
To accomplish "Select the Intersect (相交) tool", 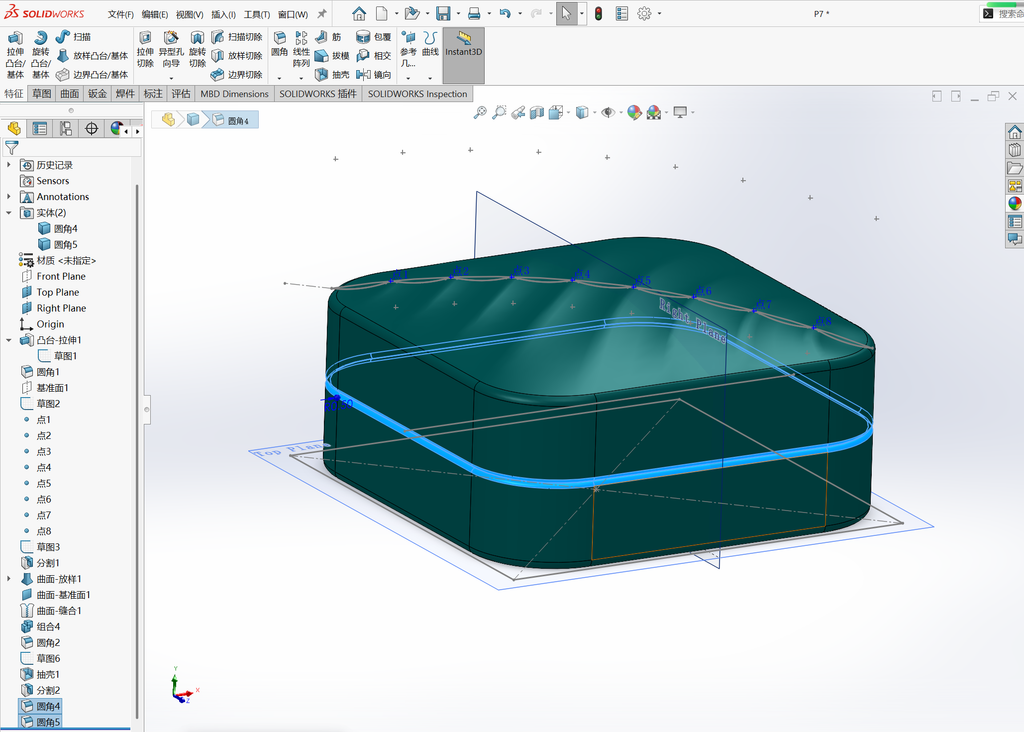I will (x=374, y=56).
